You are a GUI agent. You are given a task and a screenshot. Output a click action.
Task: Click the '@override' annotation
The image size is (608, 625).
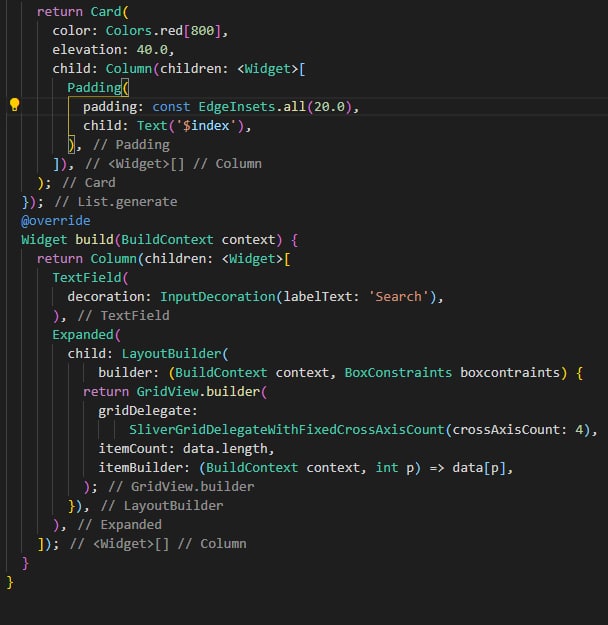(x=56, y=221)
